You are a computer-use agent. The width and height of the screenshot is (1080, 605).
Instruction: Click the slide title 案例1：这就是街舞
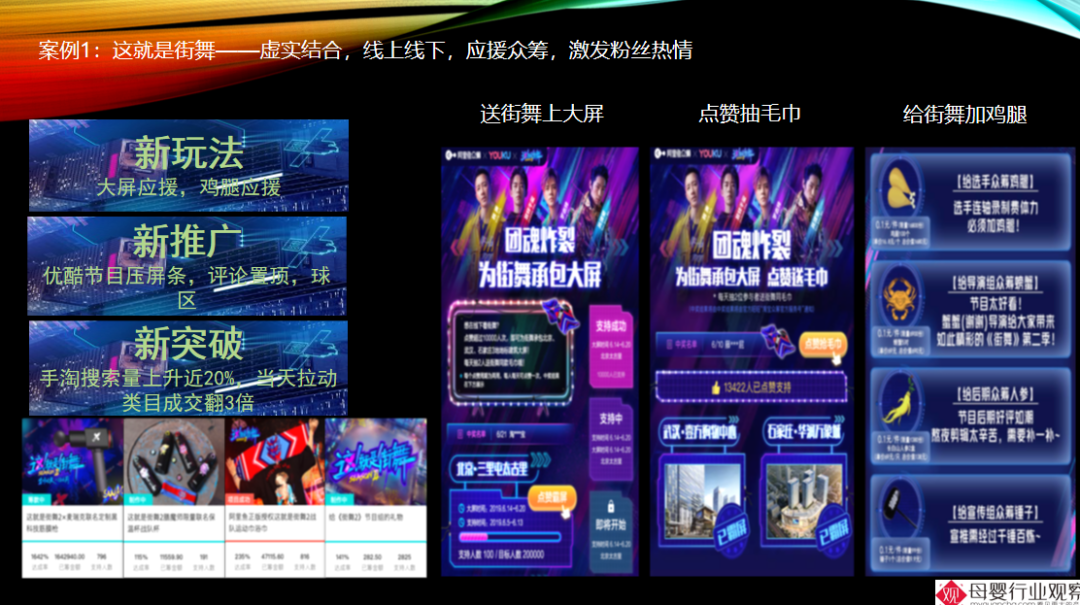coord(127,50)
